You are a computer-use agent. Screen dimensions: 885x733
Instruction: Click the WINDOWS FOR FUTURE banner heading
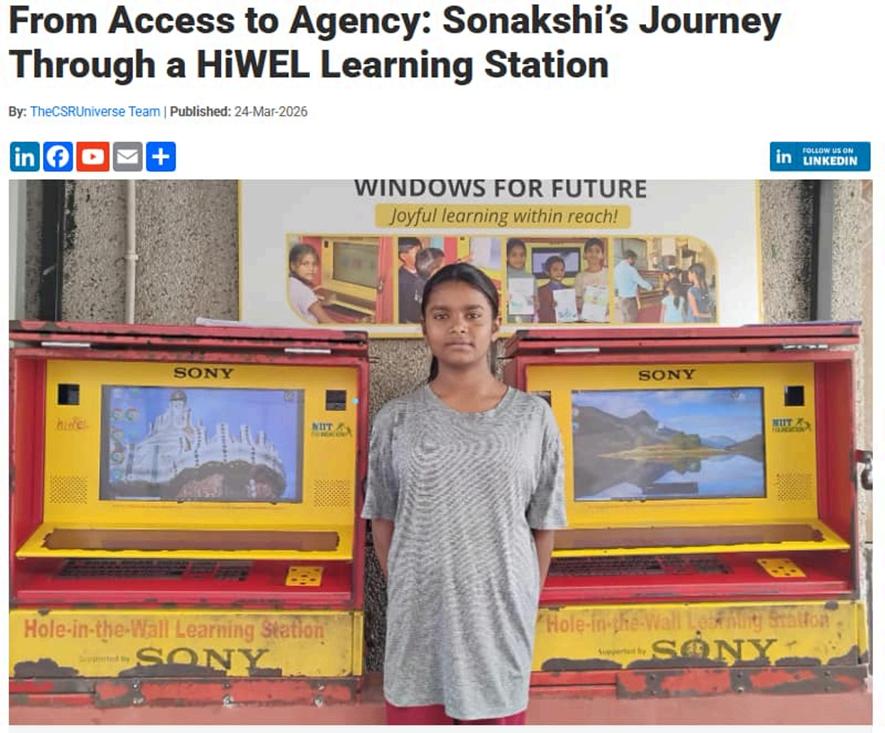501,190
